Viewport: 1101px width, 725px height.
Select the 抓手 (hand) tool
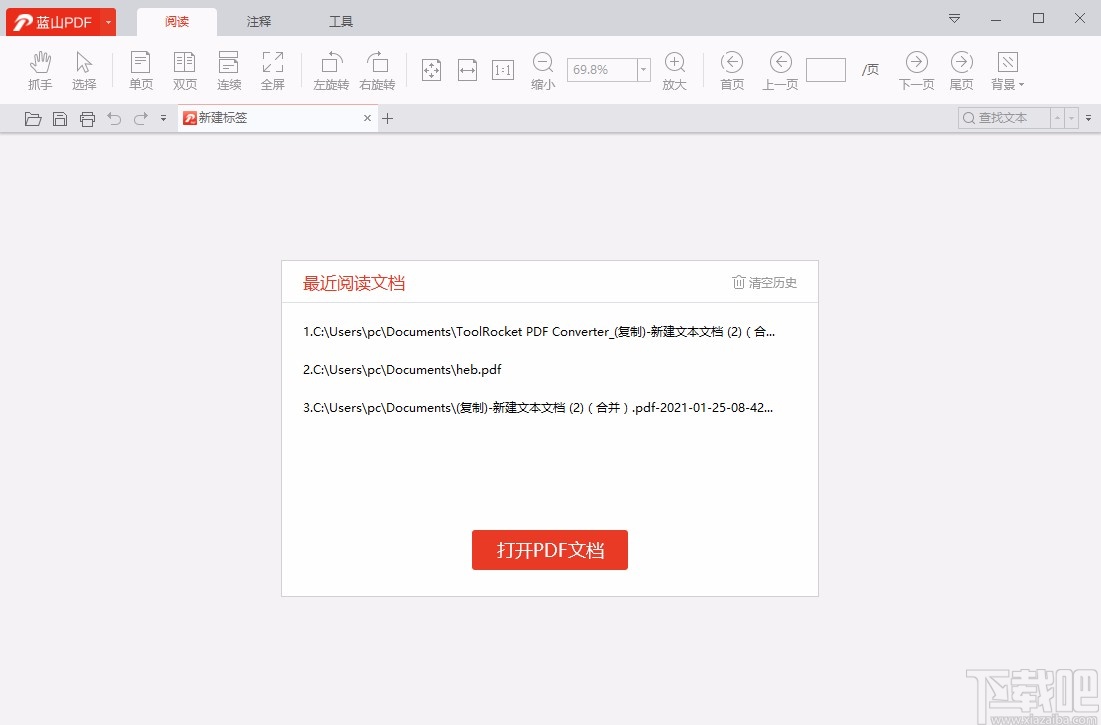[39, 69]
